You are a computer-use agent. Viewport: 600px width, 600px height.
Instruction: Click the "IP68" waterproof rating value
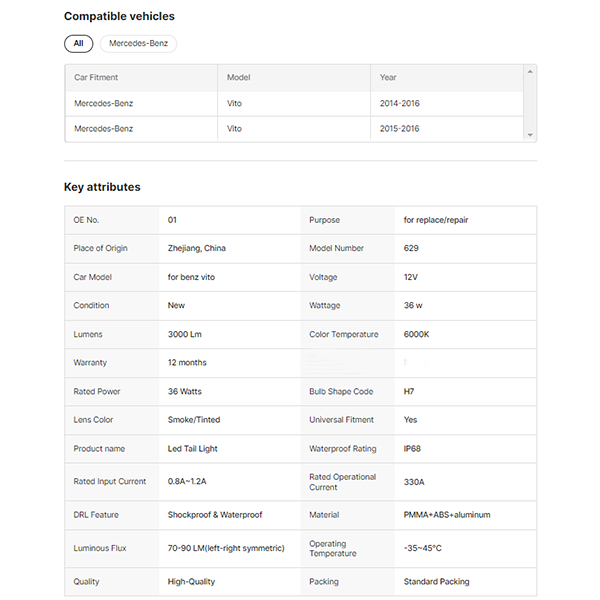(411, 449)
